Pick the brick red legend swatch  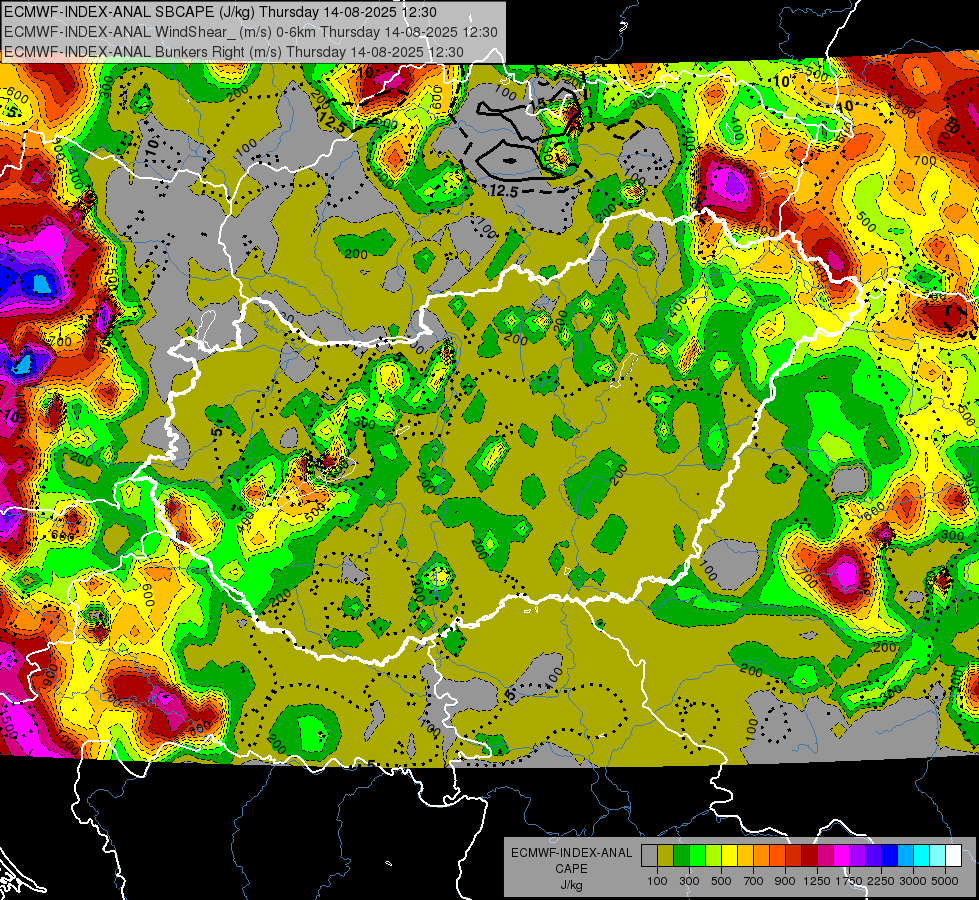[794, 856]
